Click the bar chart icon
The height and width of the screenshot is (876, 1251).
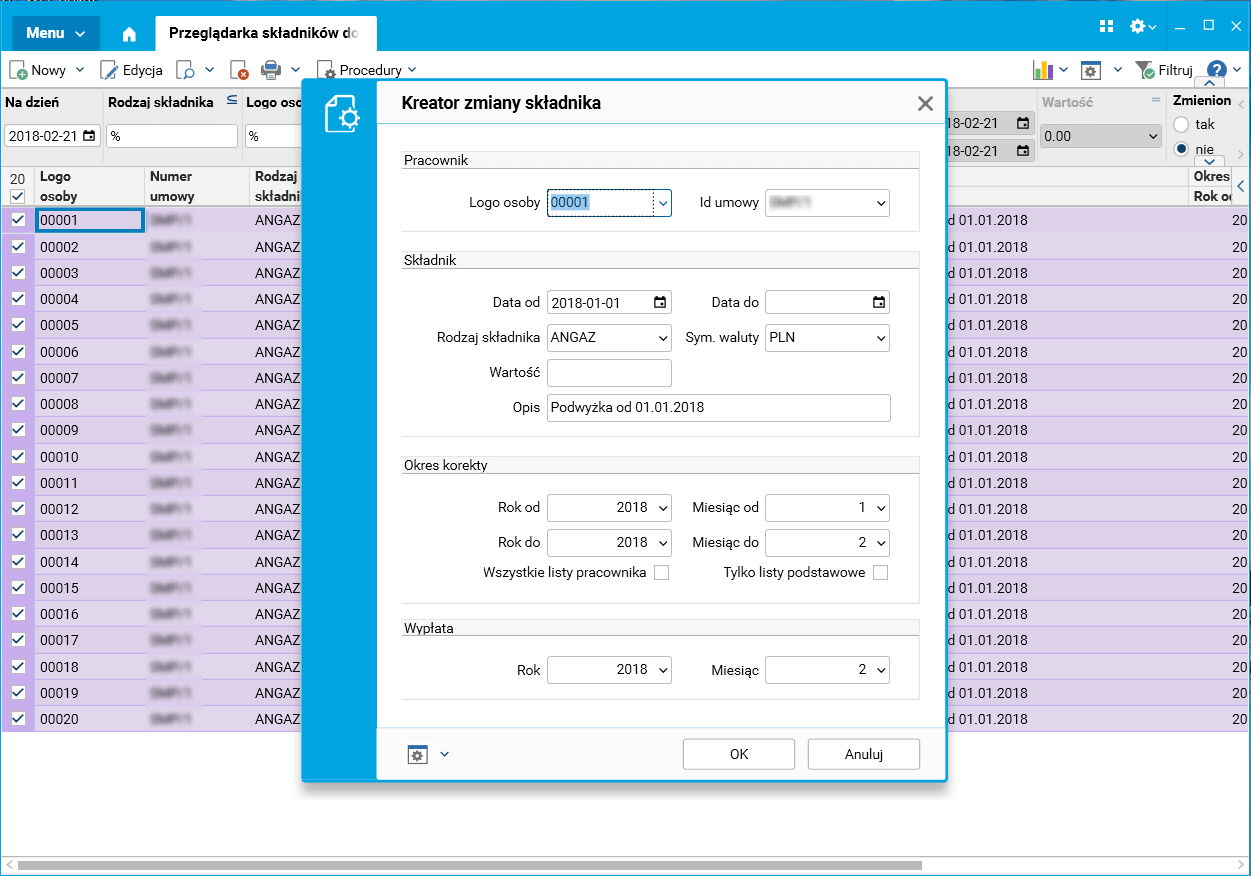click(1043, 70)
